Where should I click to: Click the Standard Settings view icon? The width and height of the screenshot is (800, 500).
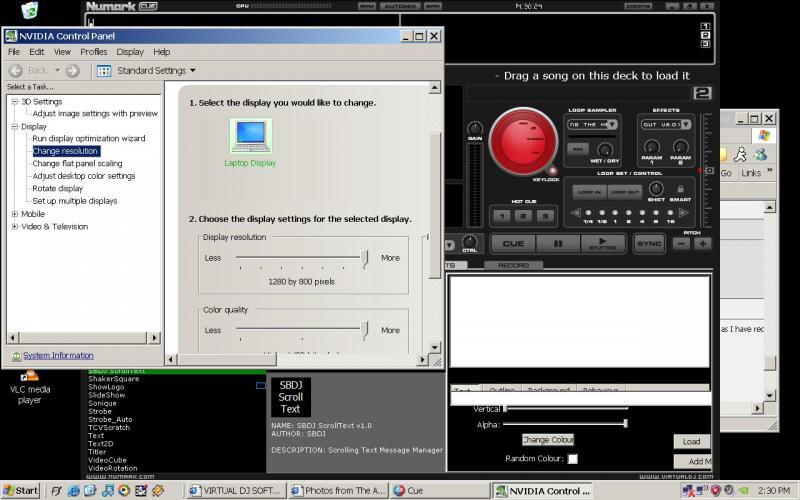[x=104, y=71]
